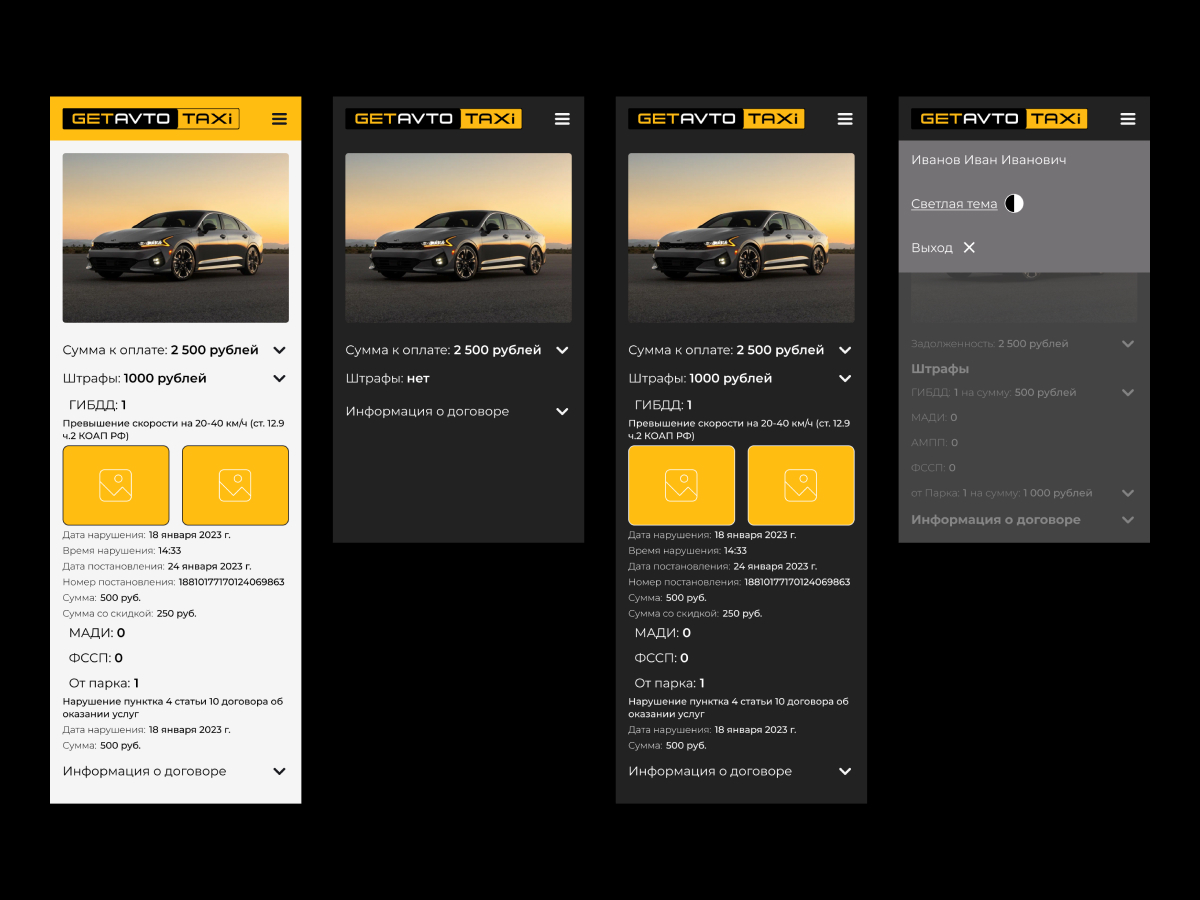
Task: Click the Светлая тема link
Action: pyautogui.click(x=954, y=204)
